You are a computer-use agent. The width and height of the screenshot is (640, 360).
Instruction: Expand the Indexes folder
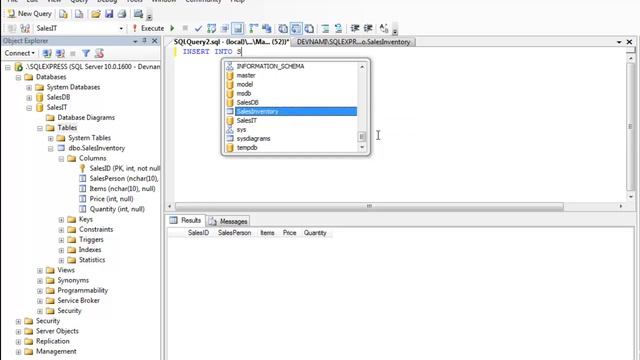click(x=61, y=250)
